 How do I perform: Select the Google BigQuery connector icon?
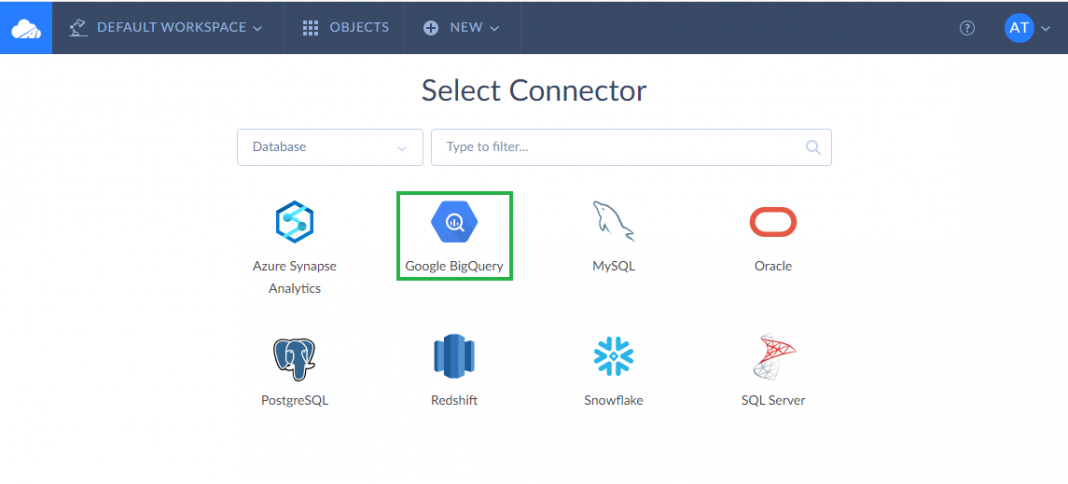tap(454, 222)
